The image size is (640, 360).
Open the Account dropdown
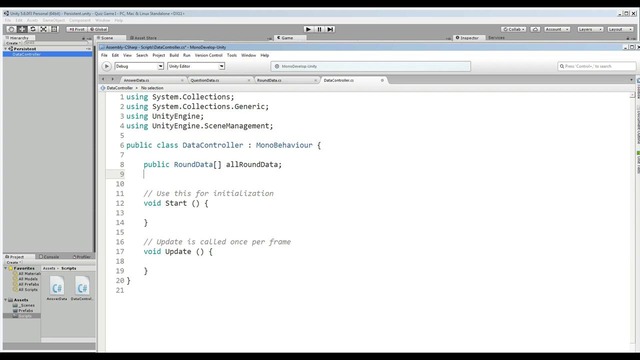[x=557, y=29]
